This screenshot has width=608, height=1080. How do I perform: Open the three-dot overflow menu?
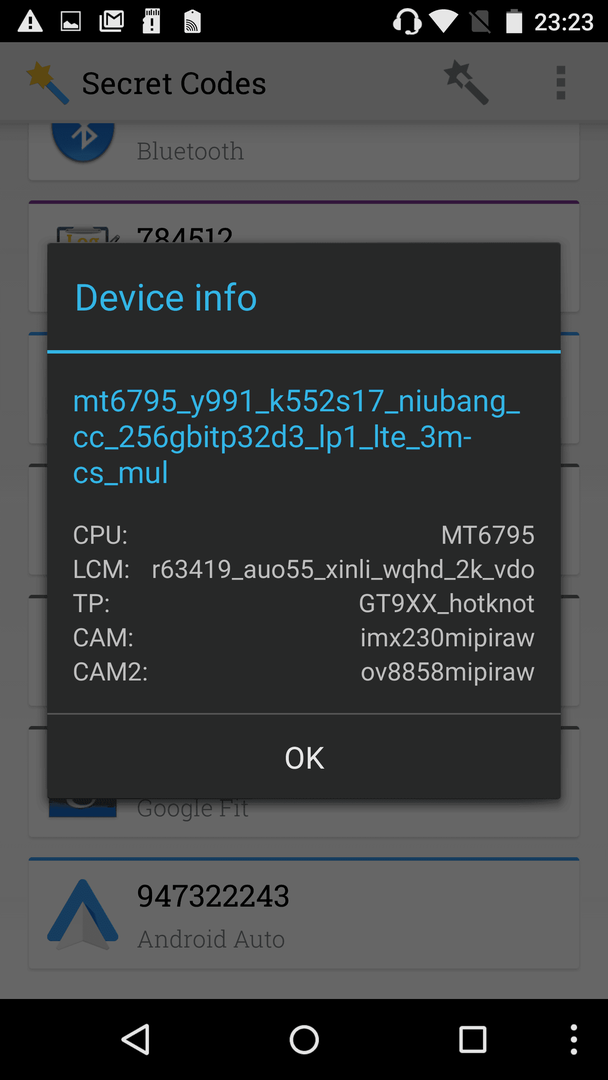560,83
